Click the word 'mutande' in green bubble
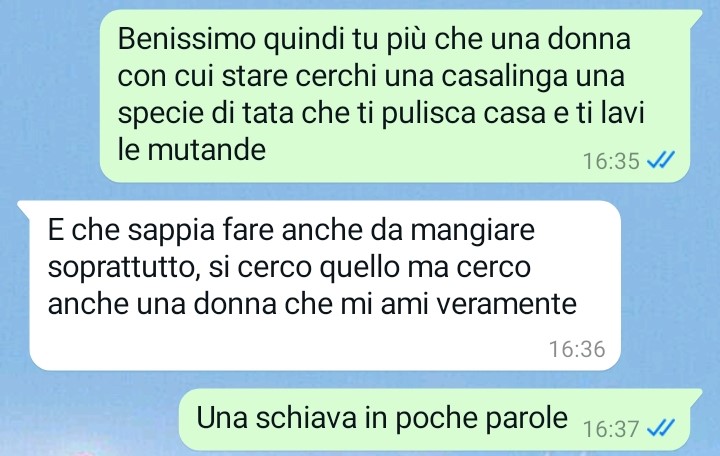The width and height of the screenshot is (720, 456). click(x=206, y=150)
